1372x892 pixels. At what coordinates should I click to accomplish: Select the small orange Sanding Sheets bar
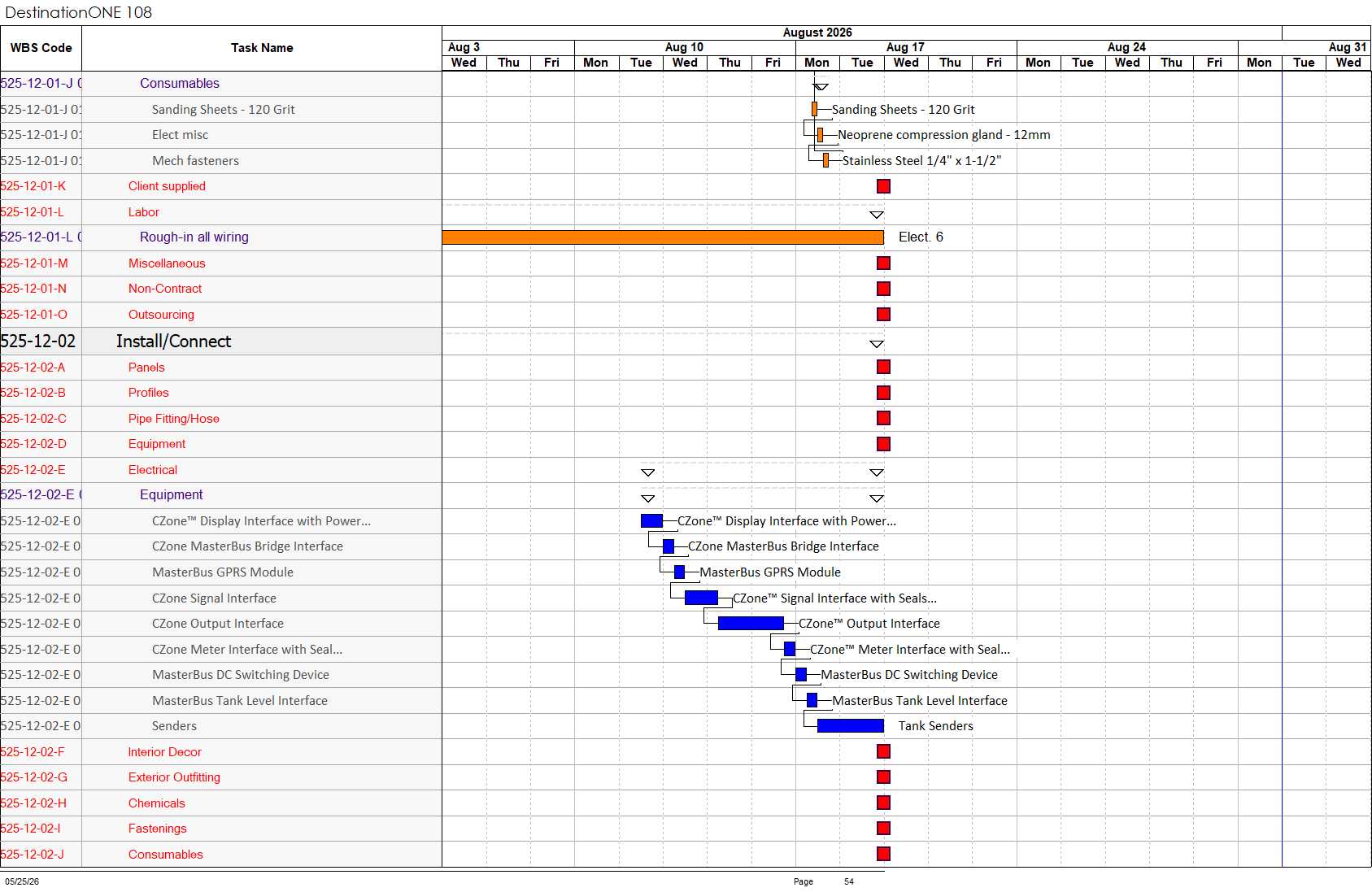coord(814,109)
